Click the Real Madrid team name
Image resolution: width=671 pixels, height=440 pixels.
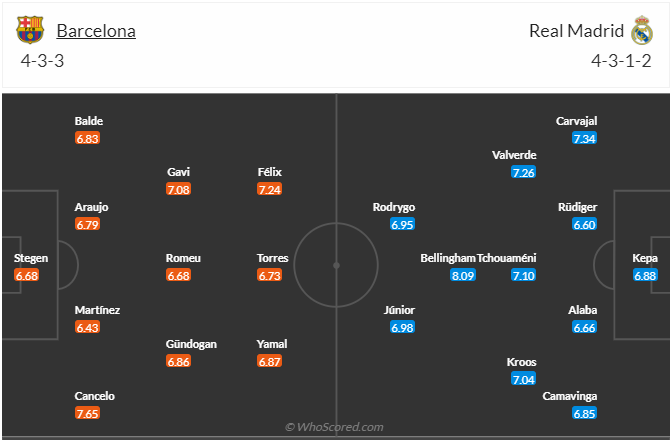pos(576,30)
